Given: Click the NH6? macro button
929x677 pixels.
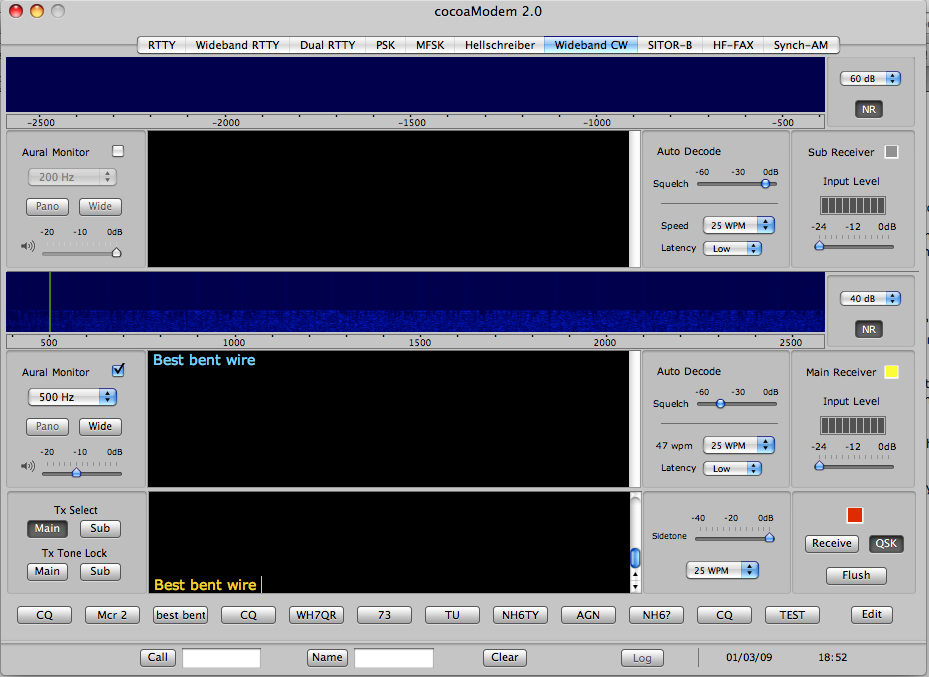Looking at the screenshot, I should coord(656,615).
